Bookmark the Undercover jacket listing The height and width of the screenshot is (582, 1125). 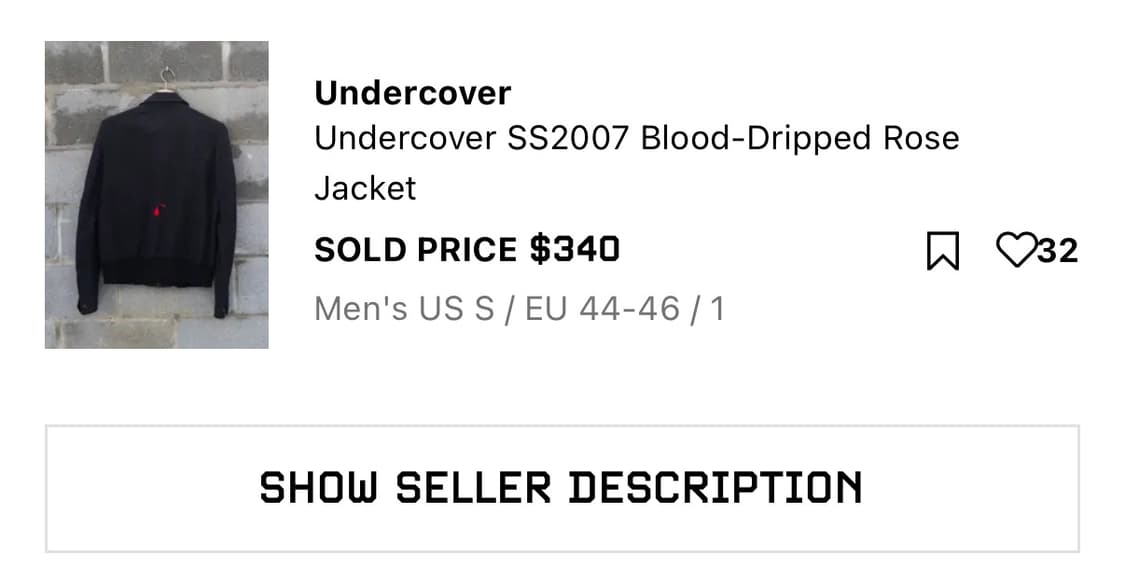tap(942, 250)
